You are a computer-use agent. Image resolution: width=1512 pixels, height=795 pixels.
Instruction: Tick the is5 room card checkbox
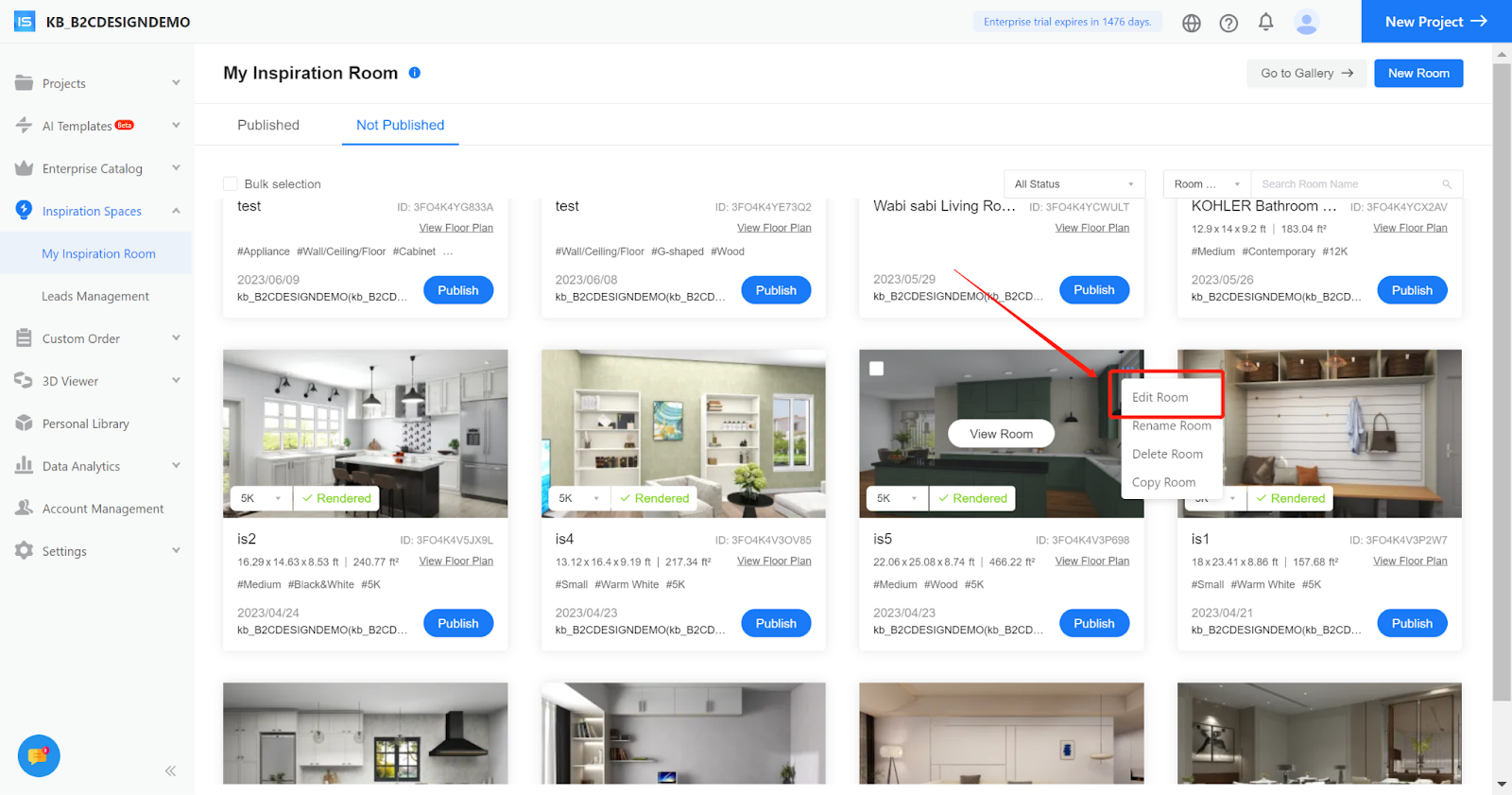point(877,369)
